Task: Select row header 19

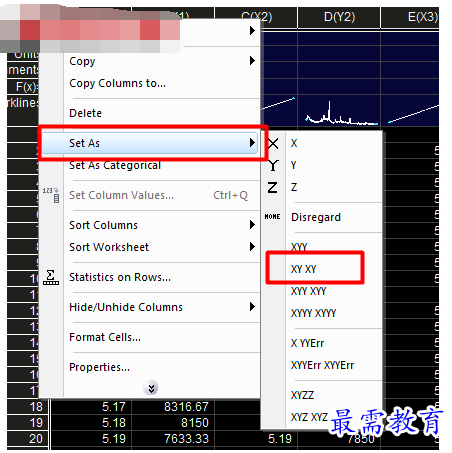Action: [28, 423]
